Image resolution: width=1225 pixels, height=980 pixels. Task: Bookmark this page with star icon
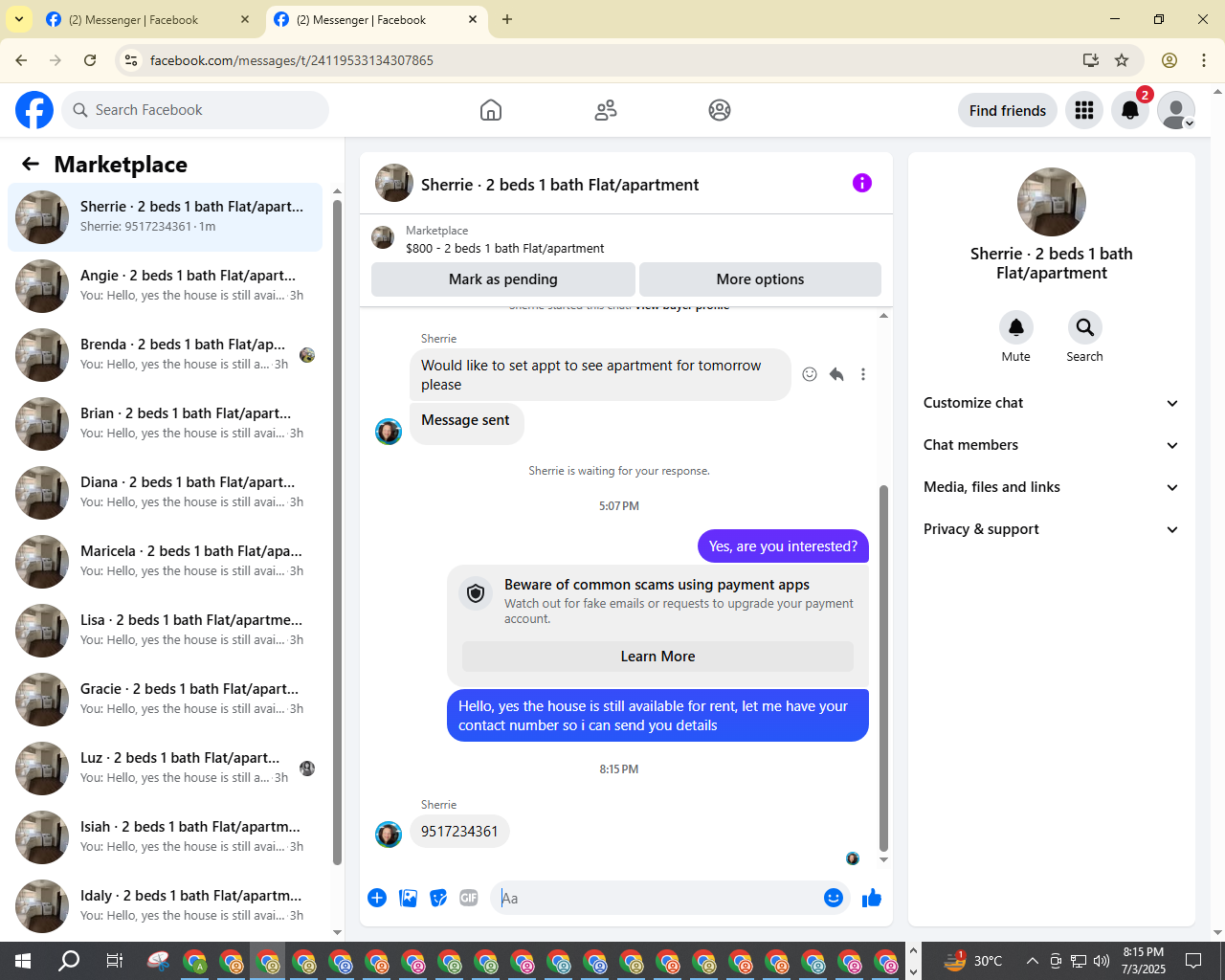pos(1122,60)
